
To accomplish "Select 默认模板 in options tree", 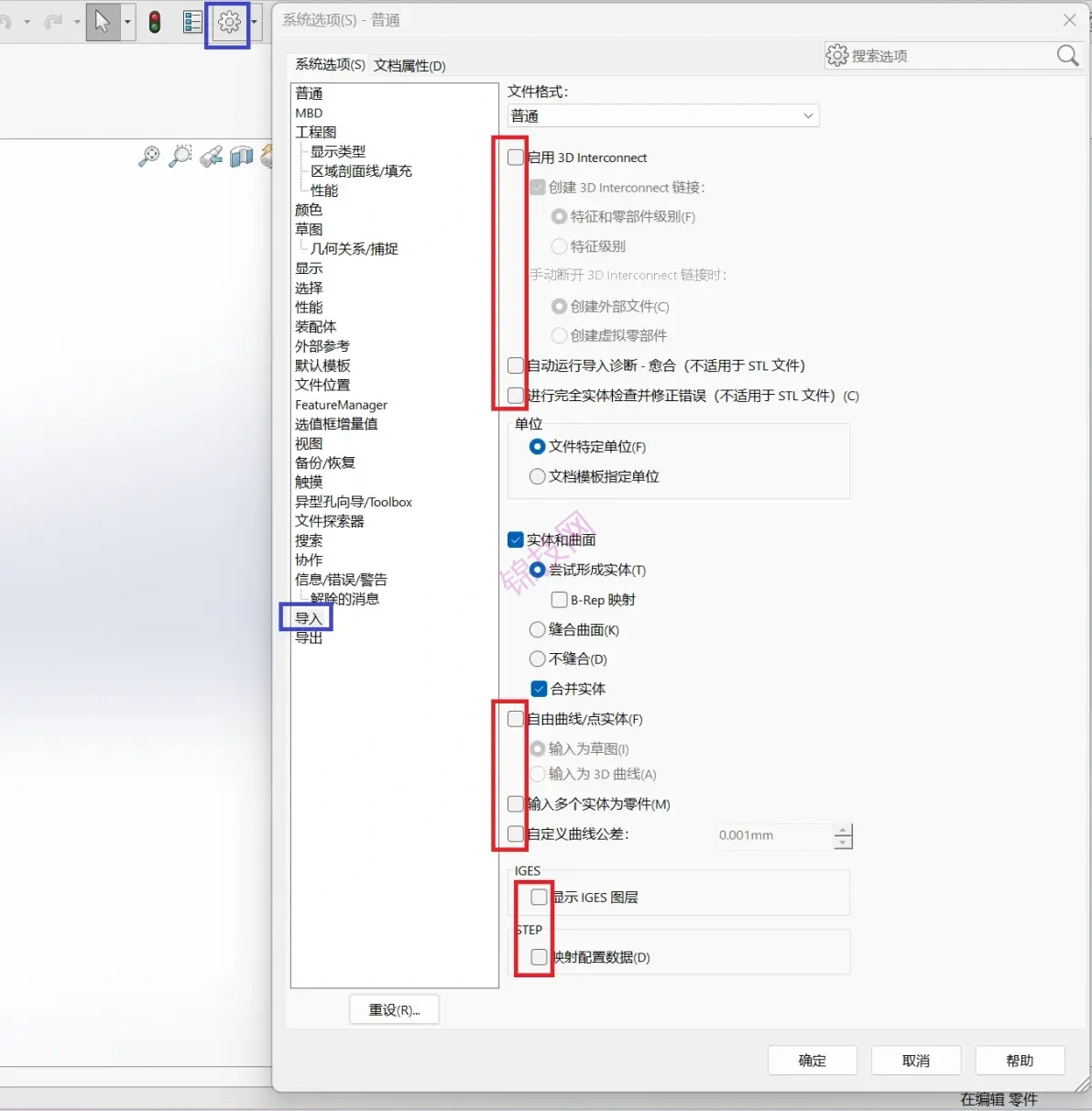I will tap(322, 365).
